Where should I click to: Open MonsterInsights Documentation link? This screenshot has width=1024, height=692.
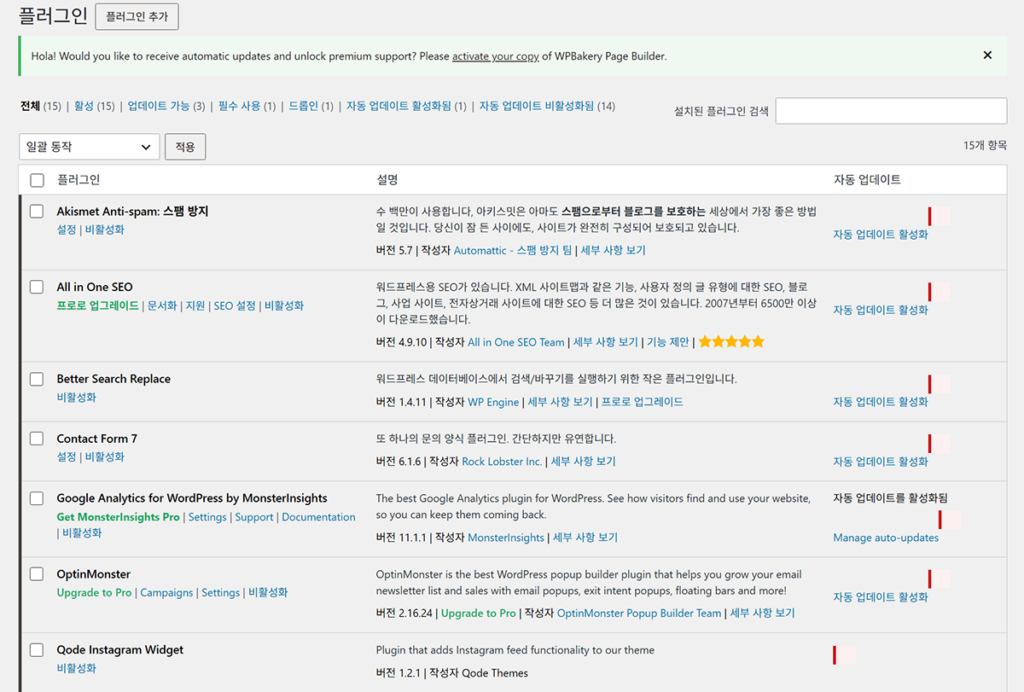pos(319,517)
